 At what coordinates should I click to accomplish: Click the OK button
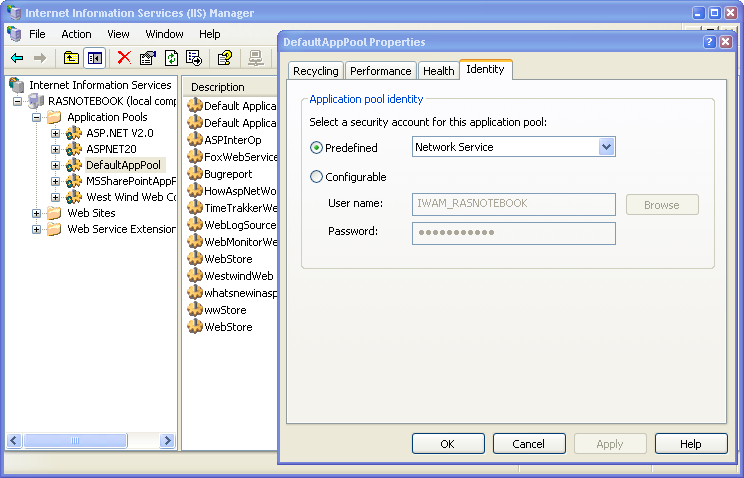click(x=448, y=444)
